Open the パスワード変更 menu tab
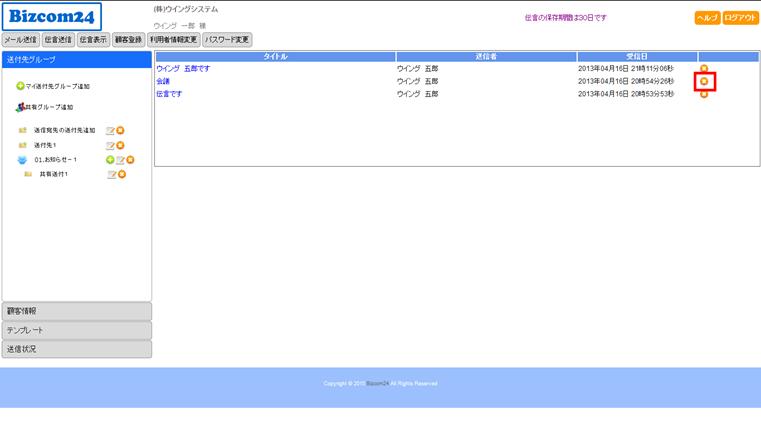The height and width of the screenshot is (443, 761). 227,40
